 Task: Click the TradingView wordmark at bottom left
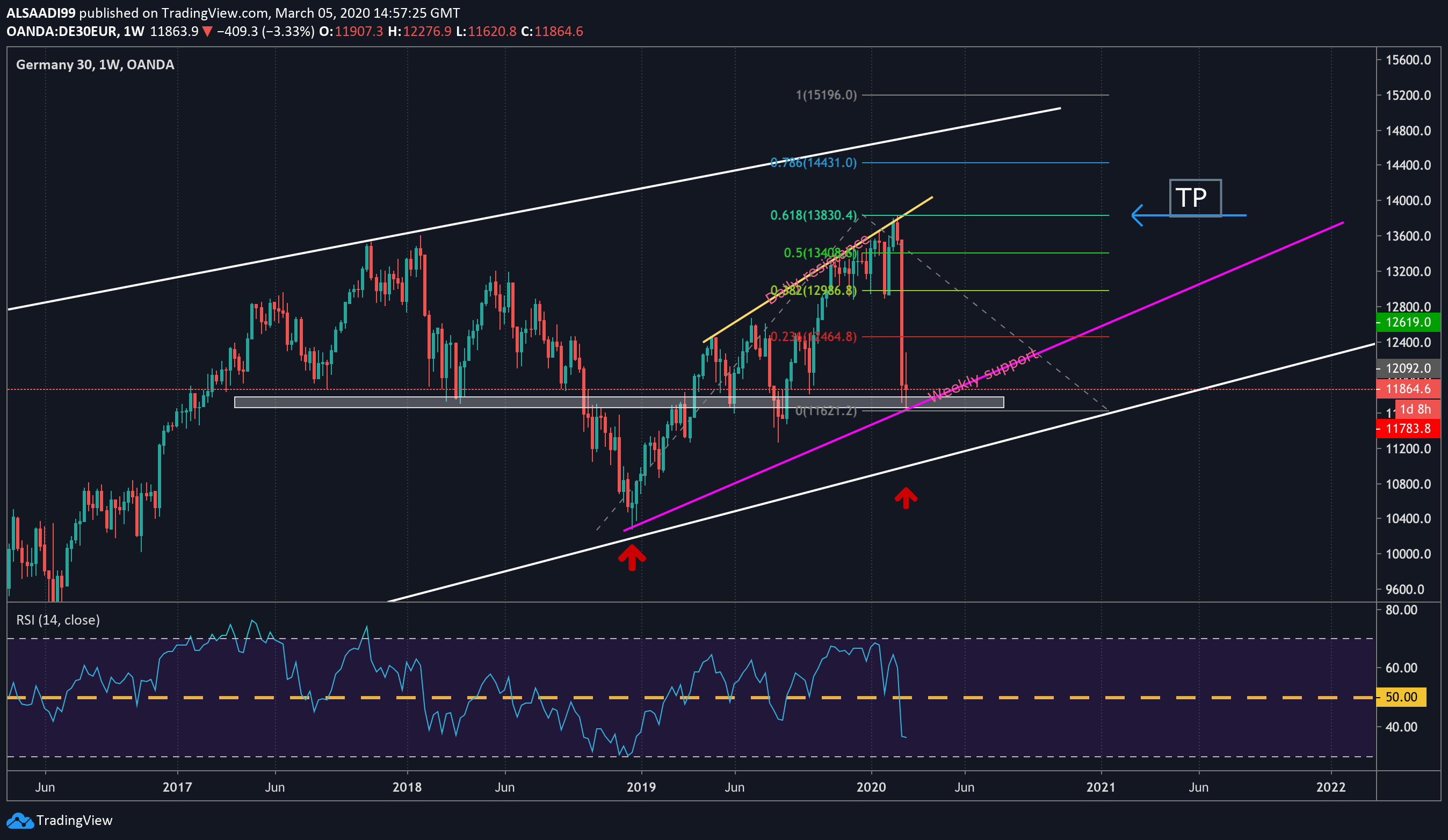click(74, 821)
